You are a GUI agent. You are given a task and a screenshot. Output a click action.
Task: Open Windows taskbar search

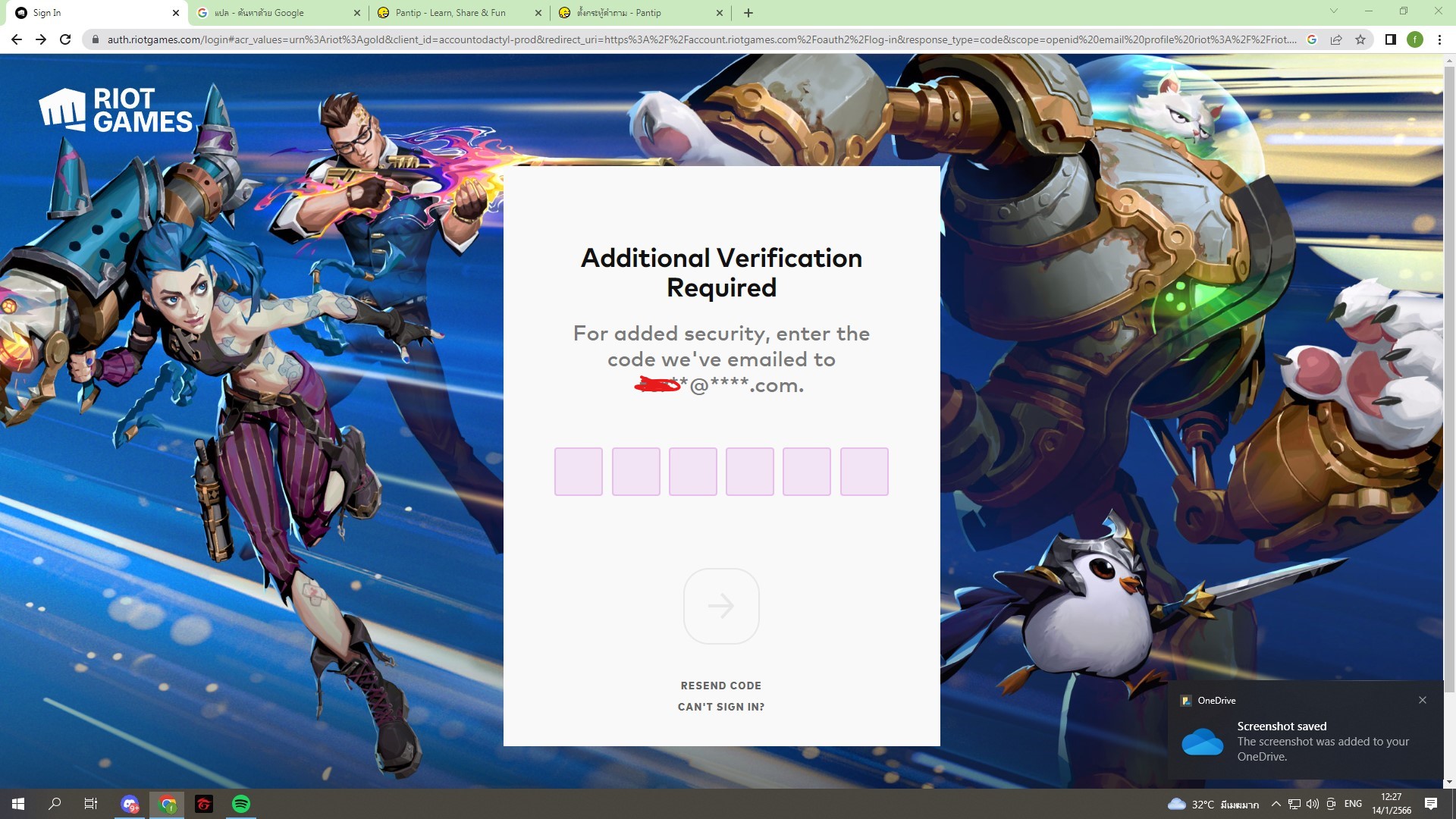(x=55, y=804)
